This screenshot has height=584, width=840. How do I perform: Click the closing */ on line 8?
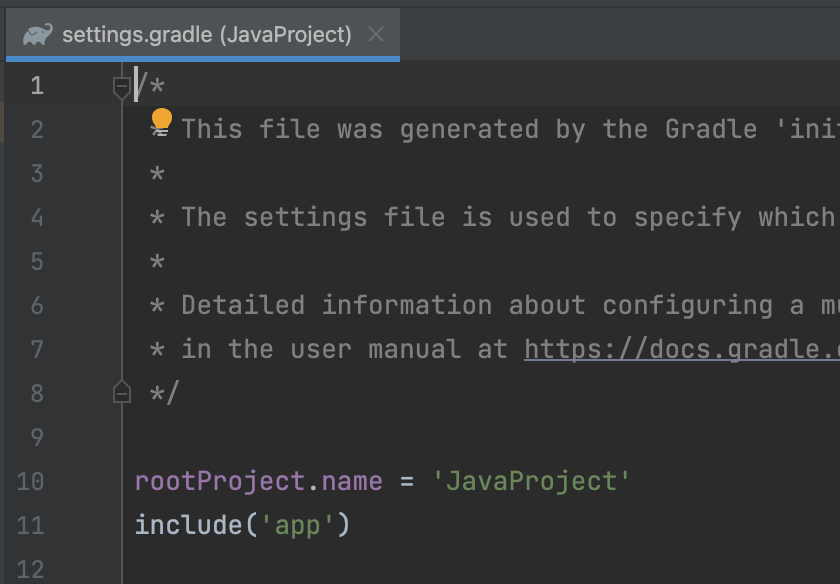[x=163, y=393]
